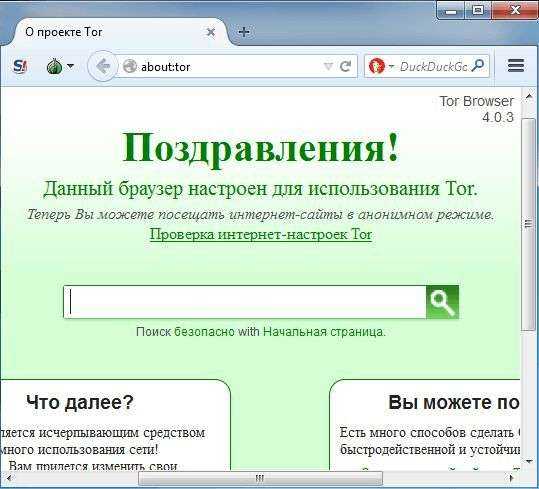Click the scroll left arrow
Screen dimensions: 539x489
[x=9, y=478]
